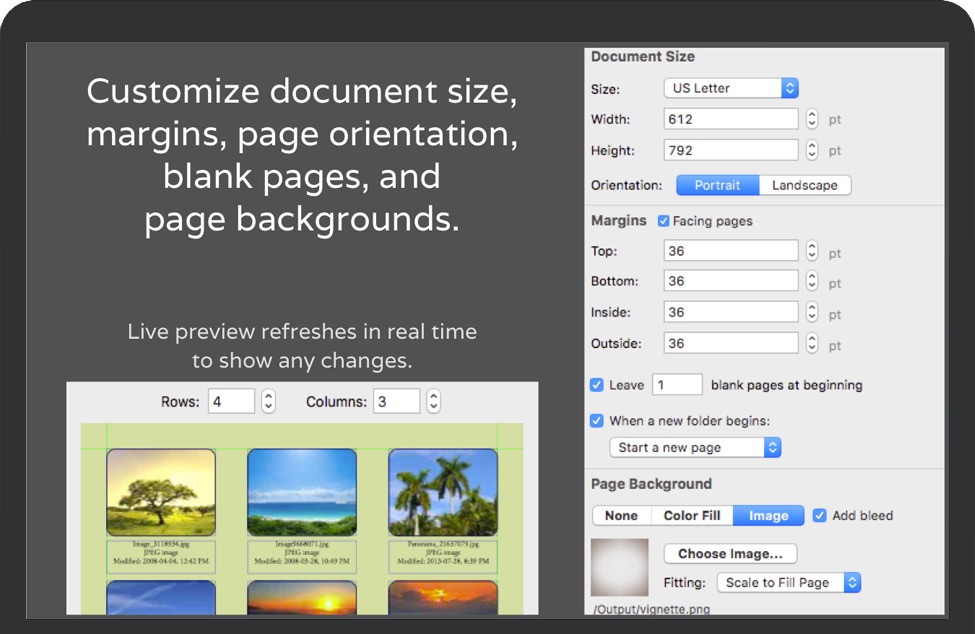Click the Top margin stepper
Viewport: 975px width, 634px height.
point(812,251)
